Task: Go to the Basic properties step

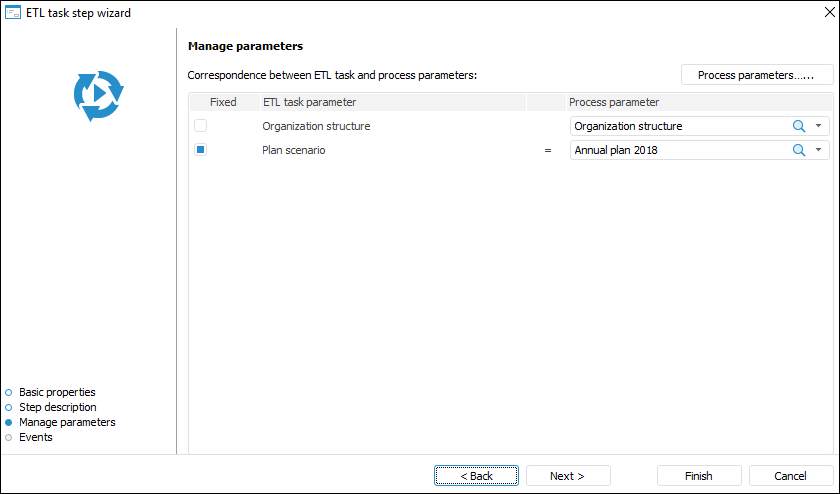Action: click(x=57, y=392)
